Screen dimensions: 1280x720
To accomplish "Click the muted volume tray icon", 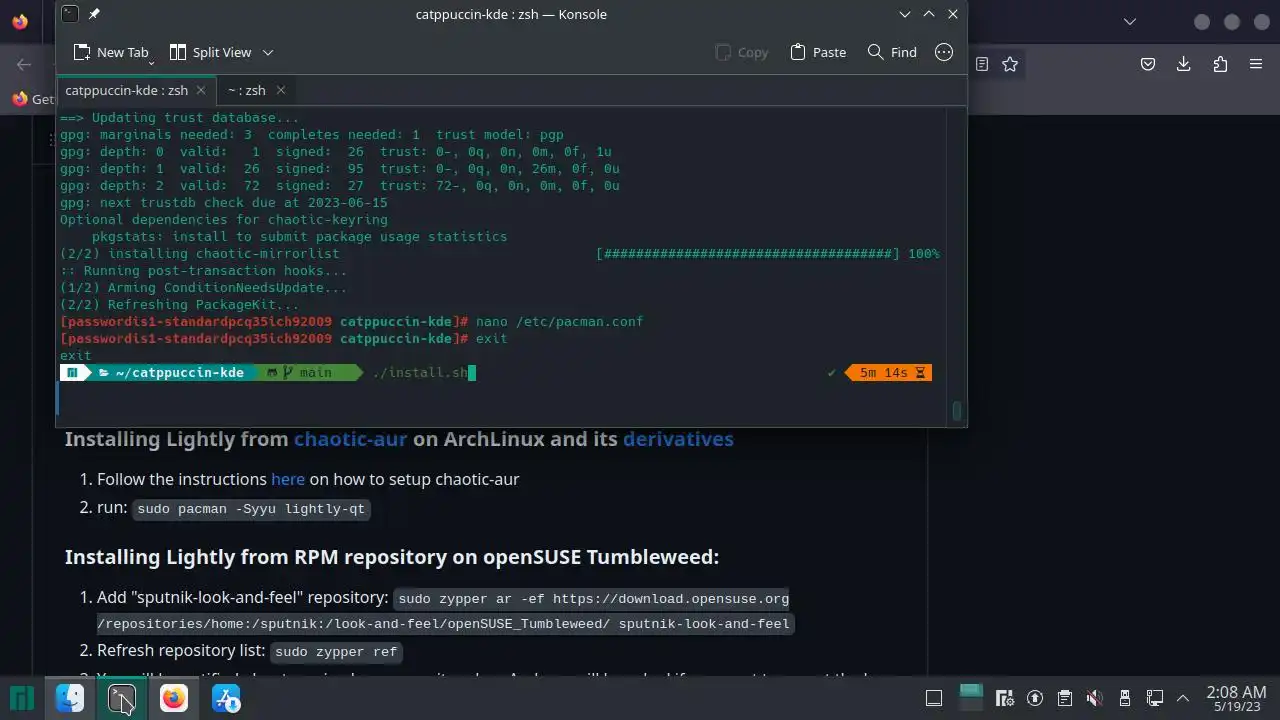I will 1095,698.
